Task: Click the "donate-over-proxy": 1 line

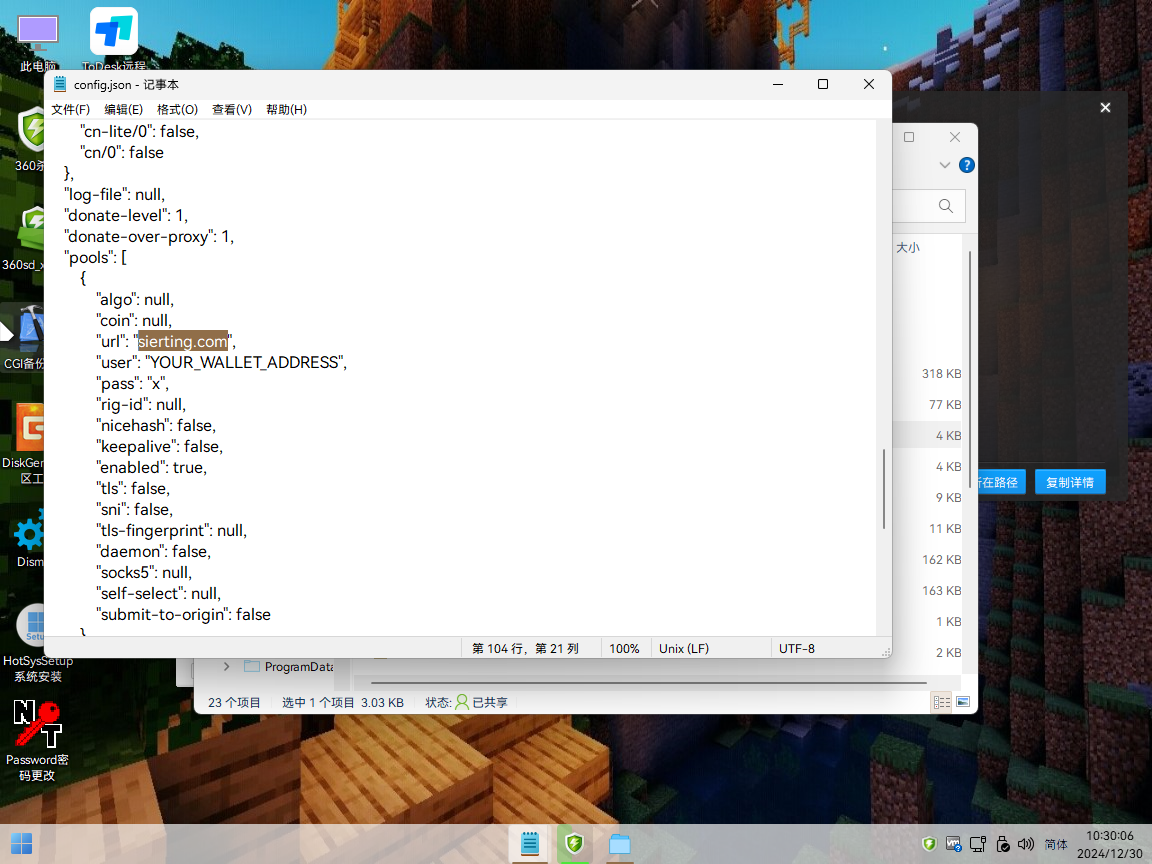Action: pos(149,237)
